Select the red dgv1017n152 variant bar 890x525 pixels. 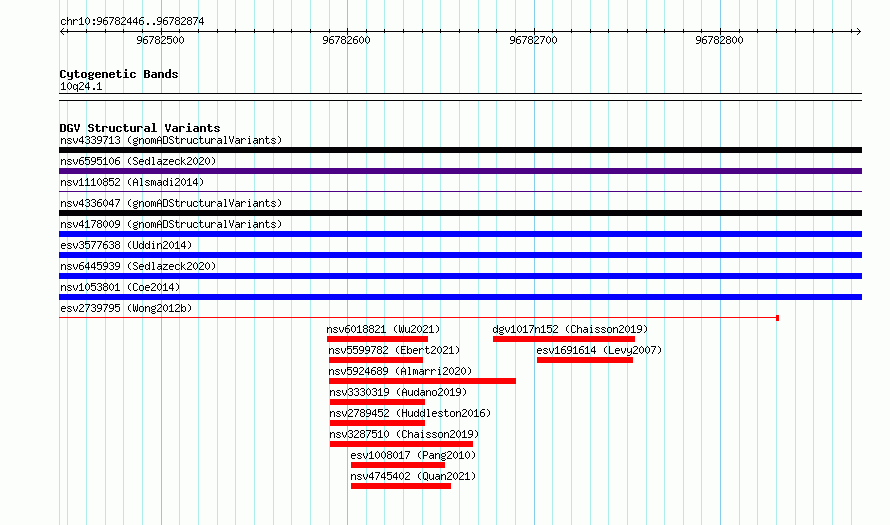(x=564, y=339)
